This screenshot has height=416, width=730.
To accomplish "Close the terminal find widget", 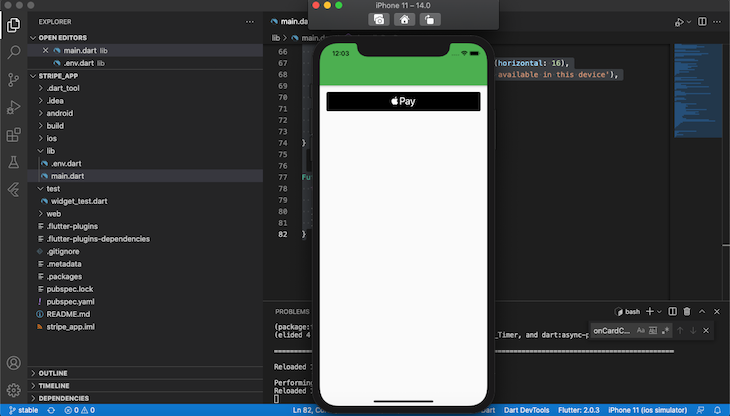I will (706, 330).
